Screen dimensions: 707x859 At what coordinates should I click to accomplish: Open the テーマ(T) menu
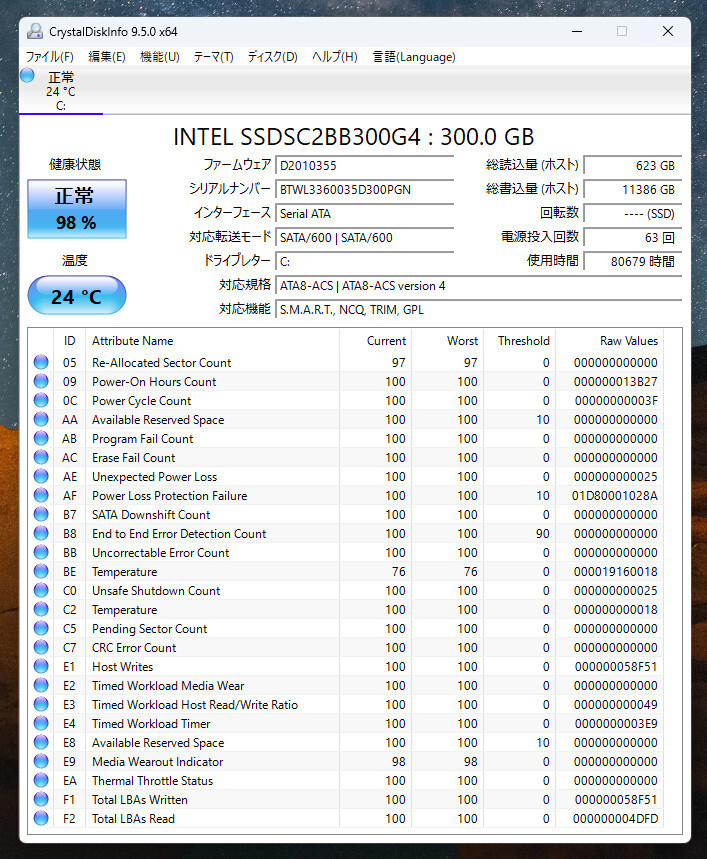pos(214,56)
